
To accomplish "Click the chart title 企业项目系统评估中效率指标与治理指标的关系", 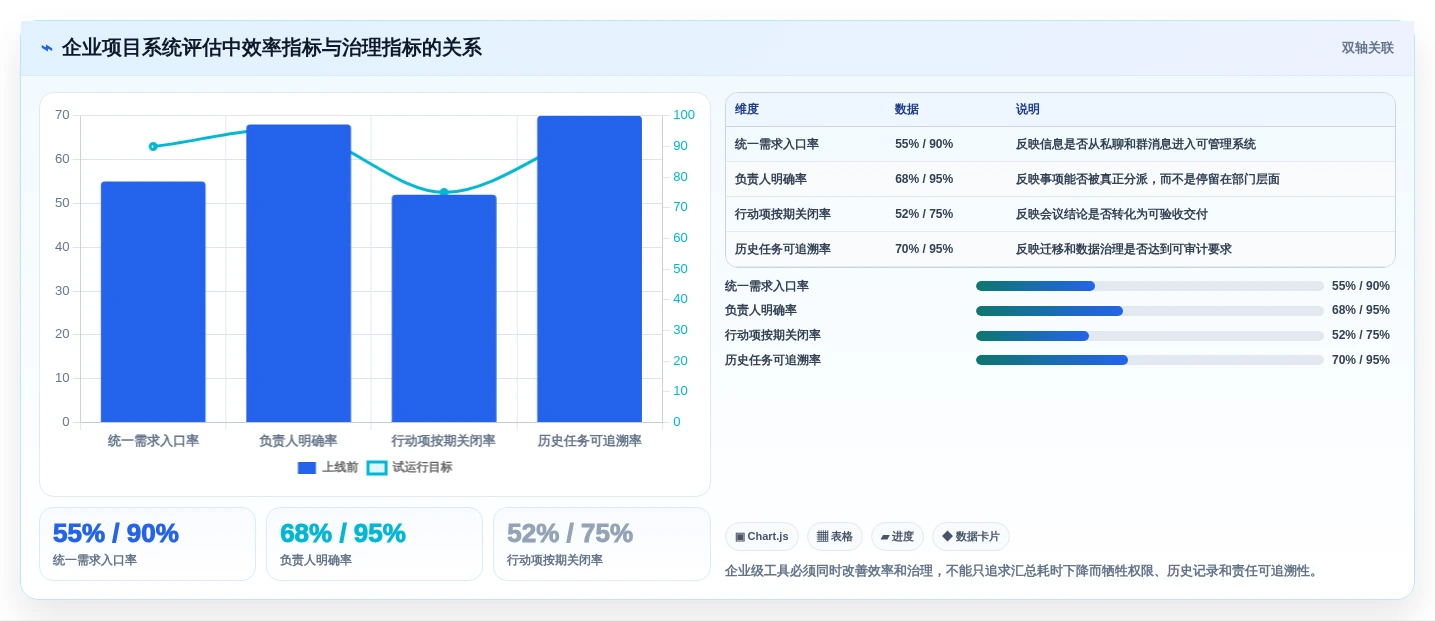I will coord(272,48).
